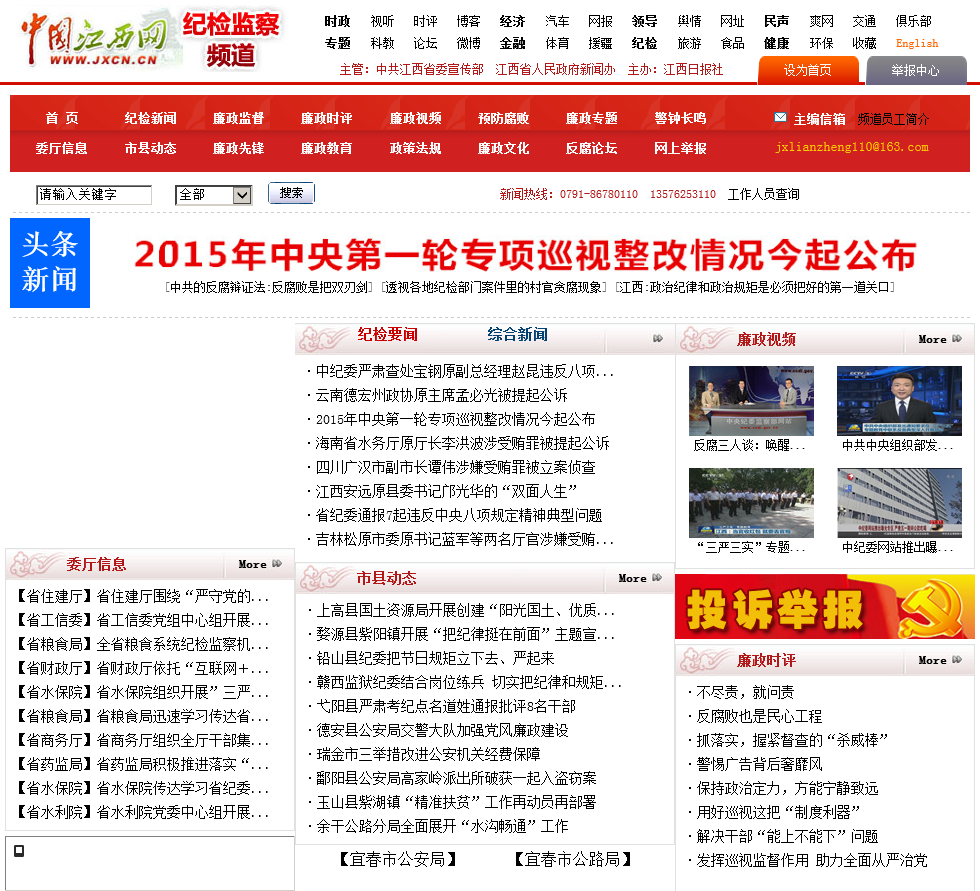This screenshot has width=980, height=891.
Task: Open 【省财政厅】省财政厅依托“互联网+ article
Action: [x=141, y=669]
